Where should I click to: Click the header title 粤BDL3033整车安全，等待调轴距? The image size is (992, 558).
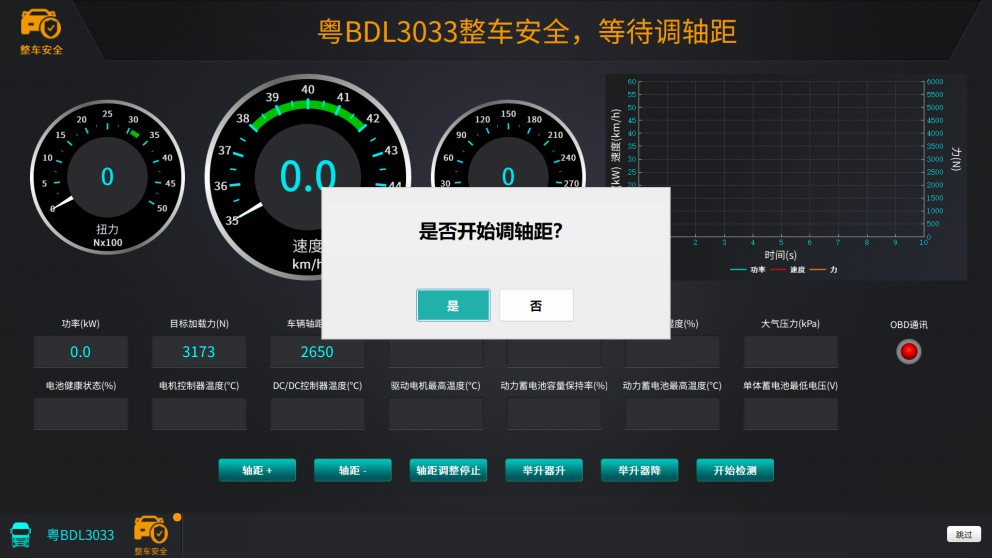coord(527,32)
